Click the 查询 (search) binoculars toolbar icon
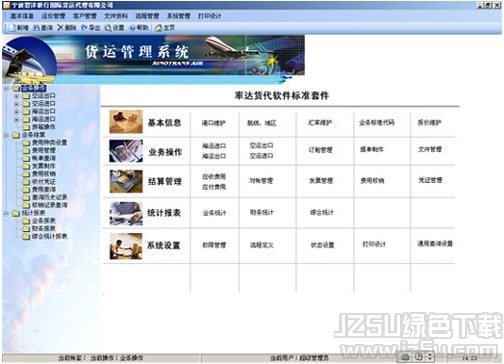 tap(36, 28)
